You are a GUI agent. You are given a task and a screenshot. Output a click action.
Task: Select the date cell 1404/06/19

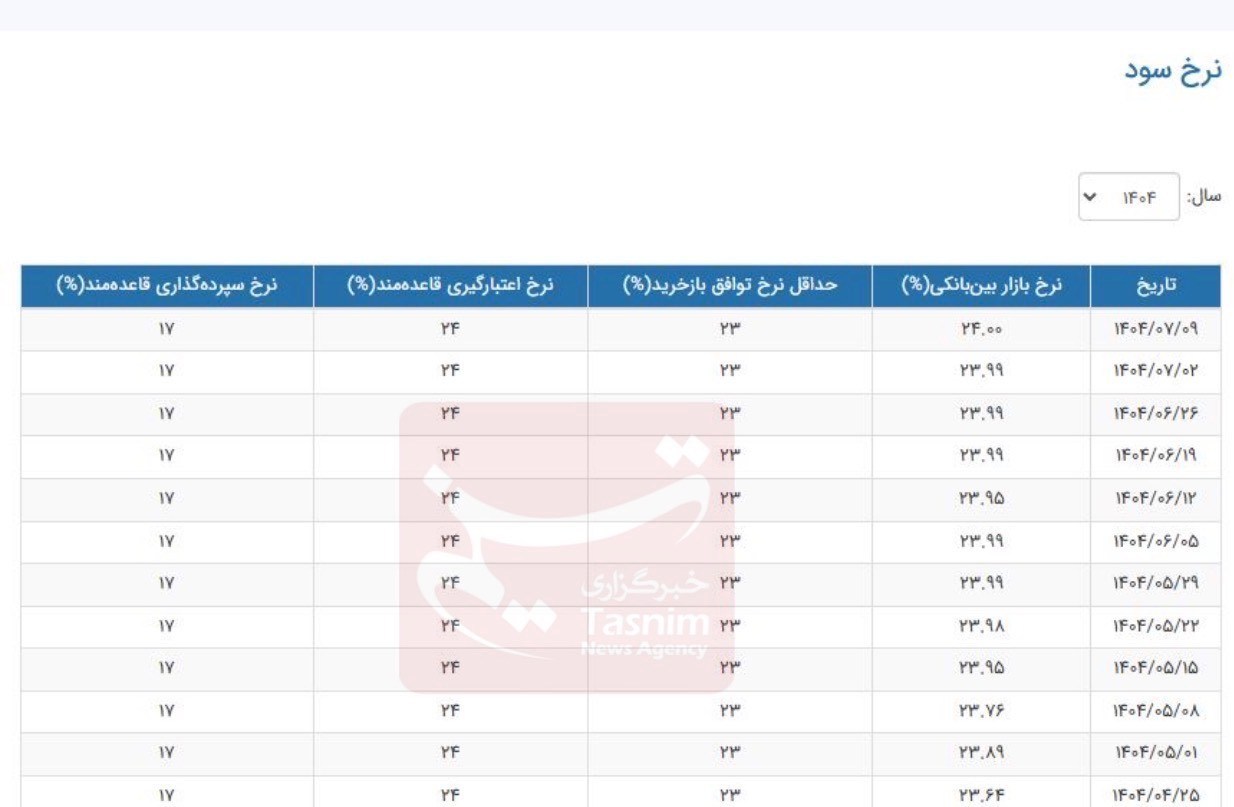click(x=1156, y=458)
